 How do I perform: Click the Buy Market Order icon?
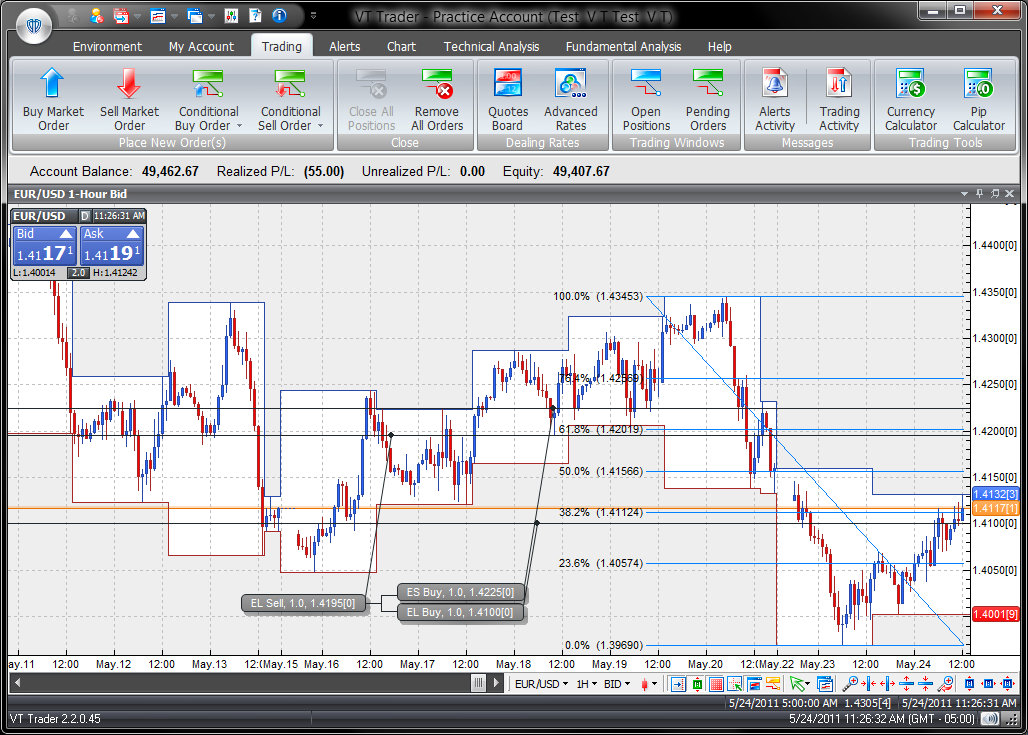[x=53, y=85]
